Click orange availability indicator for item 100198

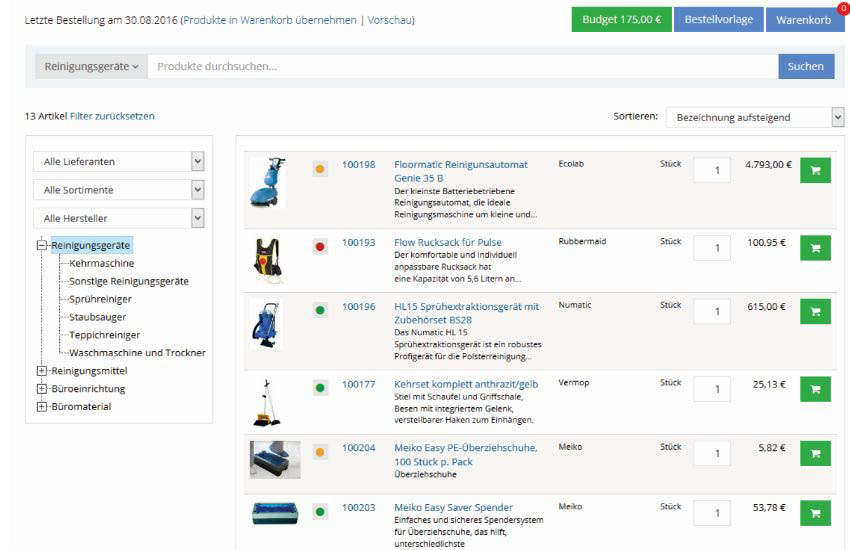coord(320,169)
